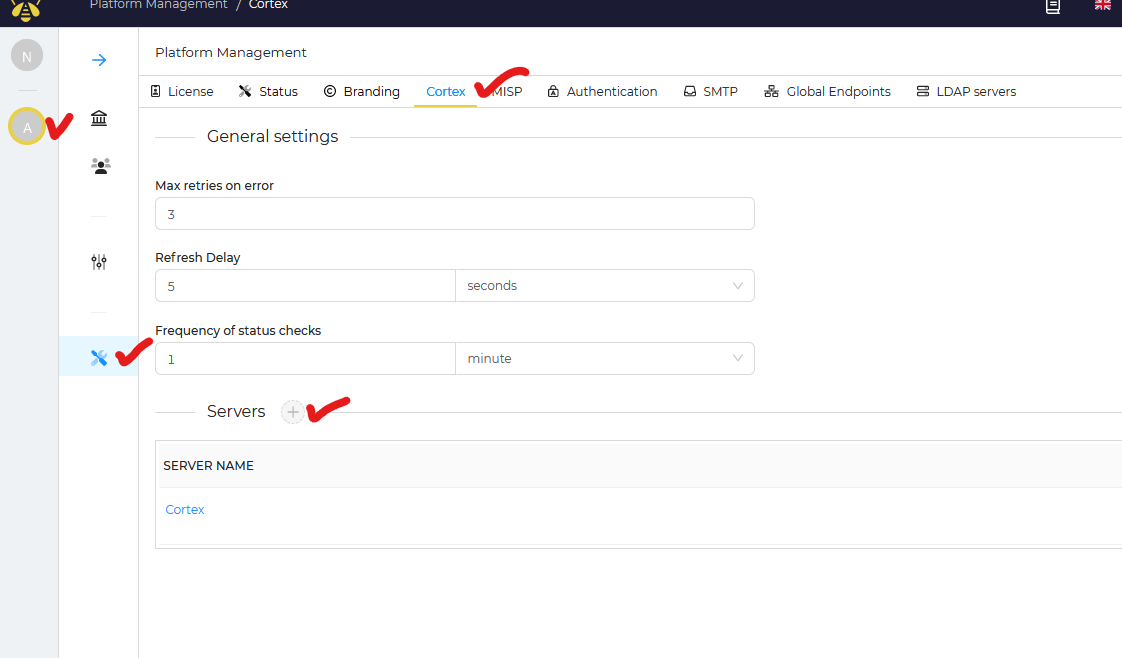Open the Refresh Delay seconds dropdown
Screen dimensions: 1122x658
click(x=604, y=286)
